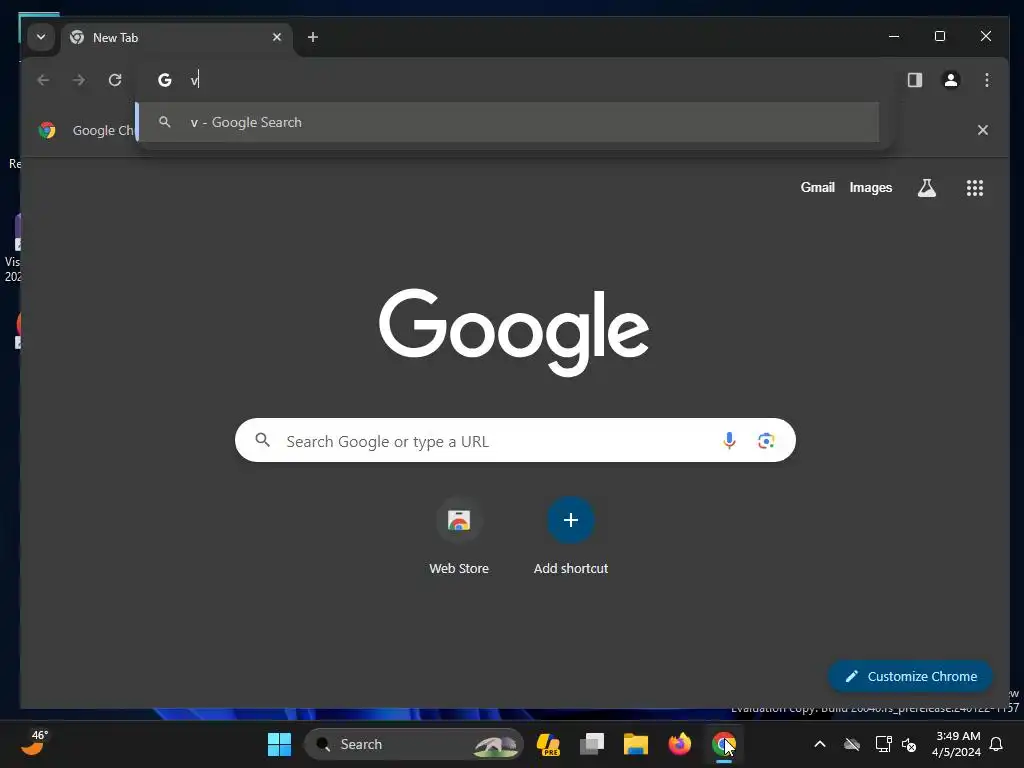Click the Google G icon in address bar
This screenshot has width=1024, height=768.
165,80
